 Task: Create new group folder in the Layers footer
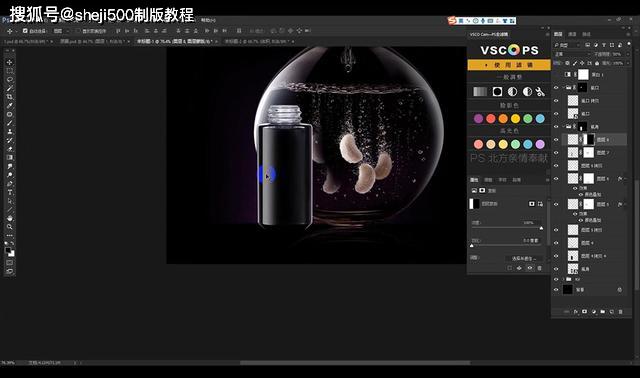[x=602, y=311]
